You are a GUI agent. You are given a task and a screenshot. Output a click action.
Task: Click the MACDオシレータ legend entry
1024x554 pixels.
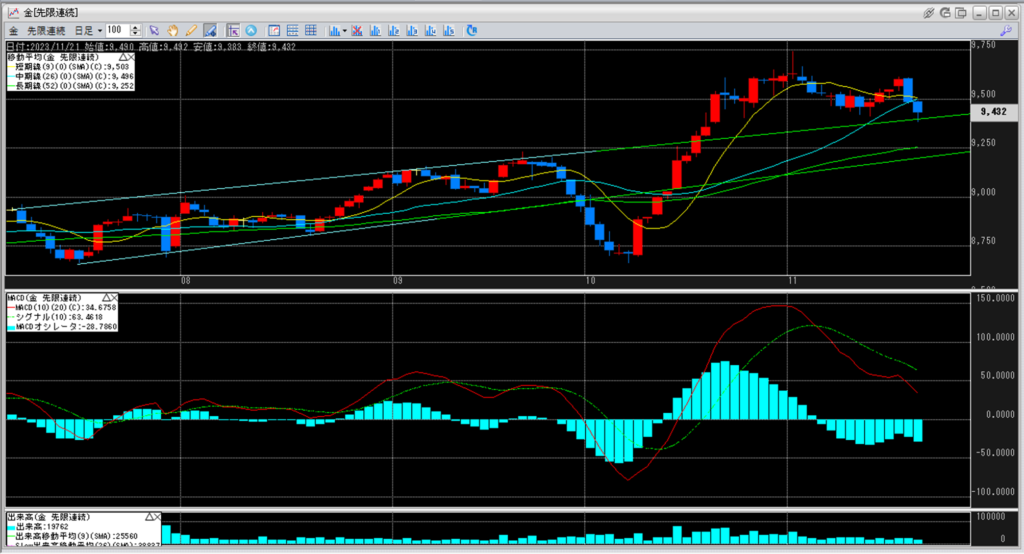pyautogui.click(x=62, y=327)
